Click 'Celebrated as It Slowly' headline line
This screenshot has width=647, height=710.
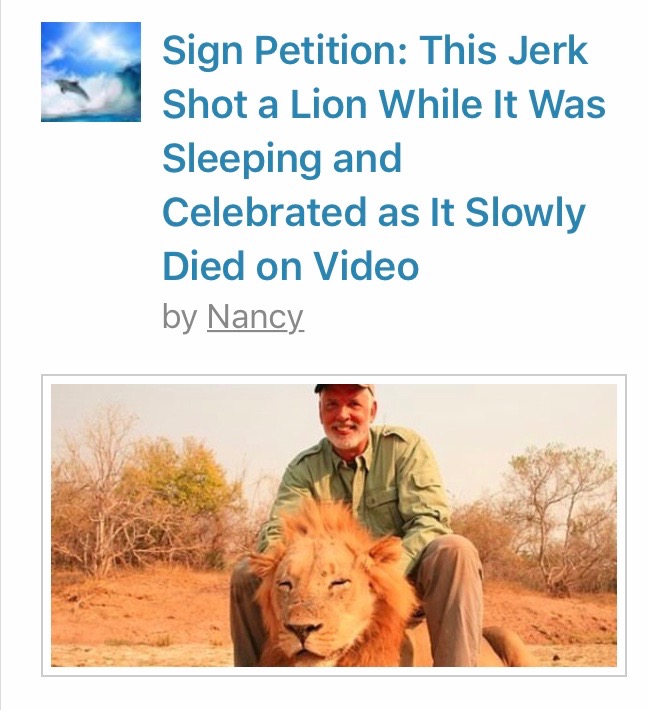tap(374, 212)
